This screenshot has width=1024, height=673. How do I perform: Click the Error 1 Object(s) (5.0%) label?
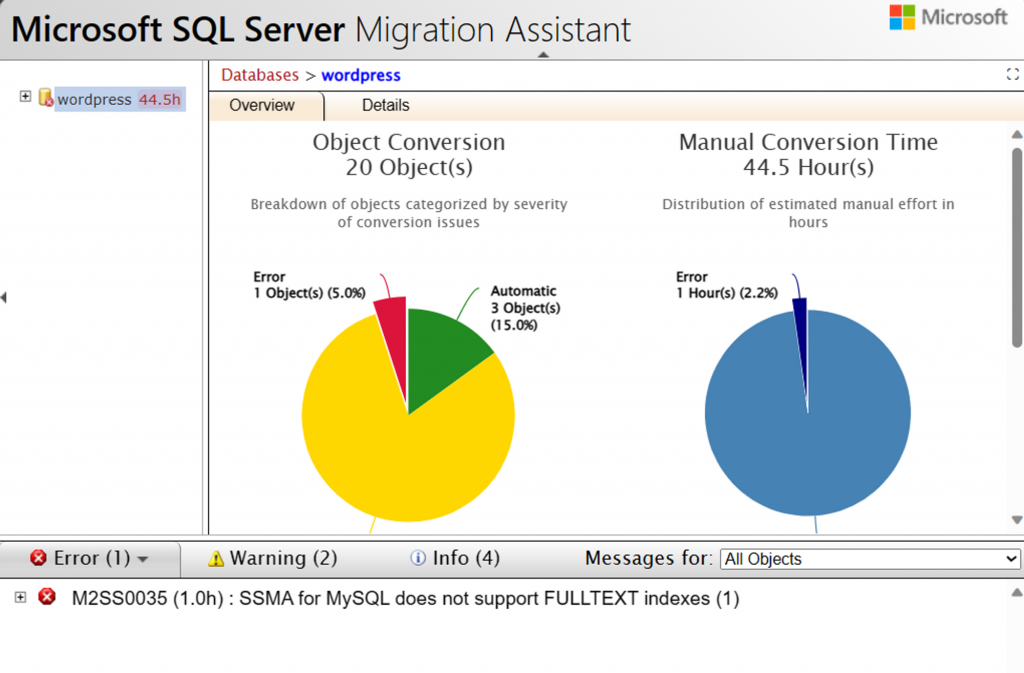(310, 285)
